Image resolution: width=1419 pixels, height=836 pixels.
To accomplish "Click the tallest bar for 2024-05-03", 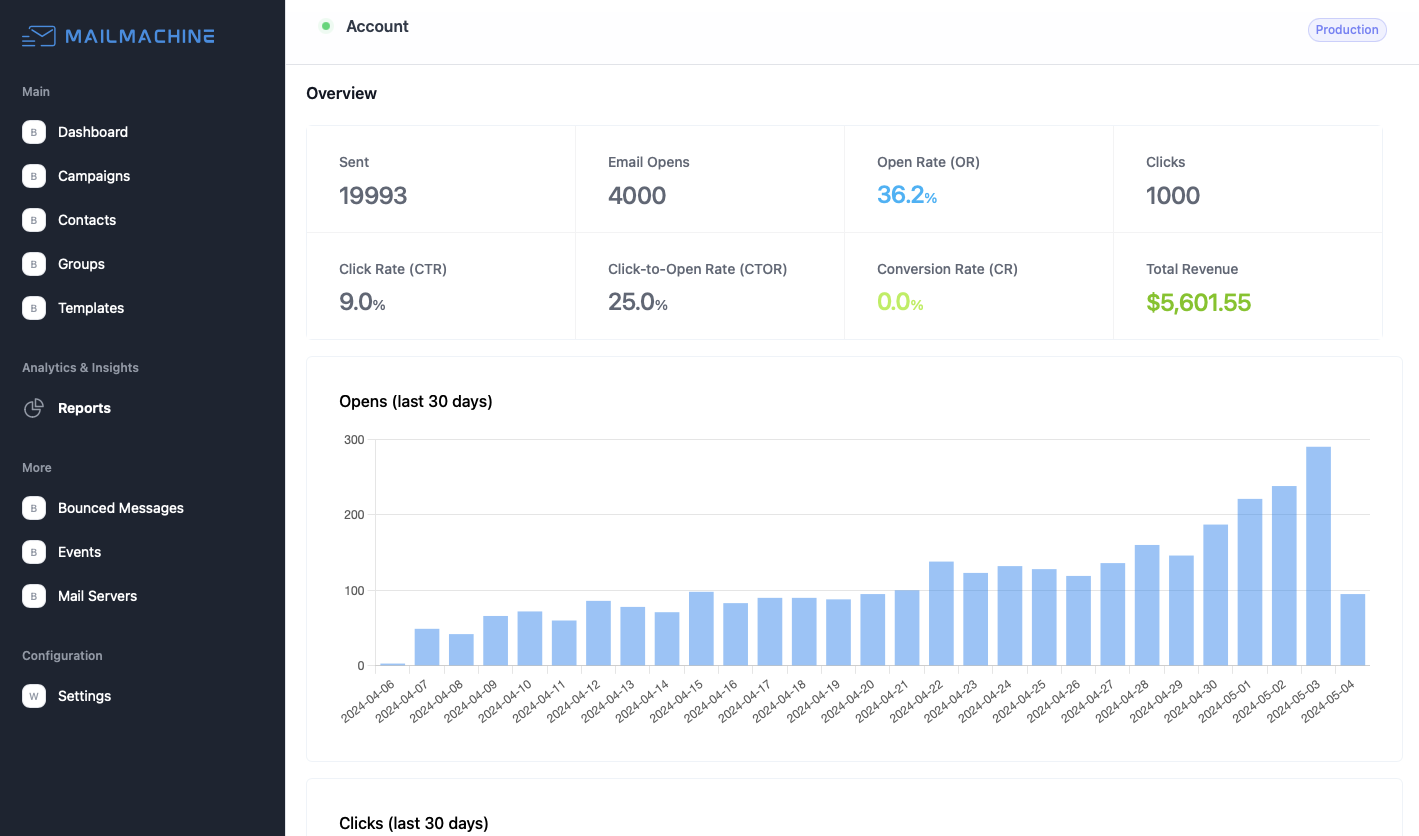I will pyautogui.click(x=1318, y=556).
